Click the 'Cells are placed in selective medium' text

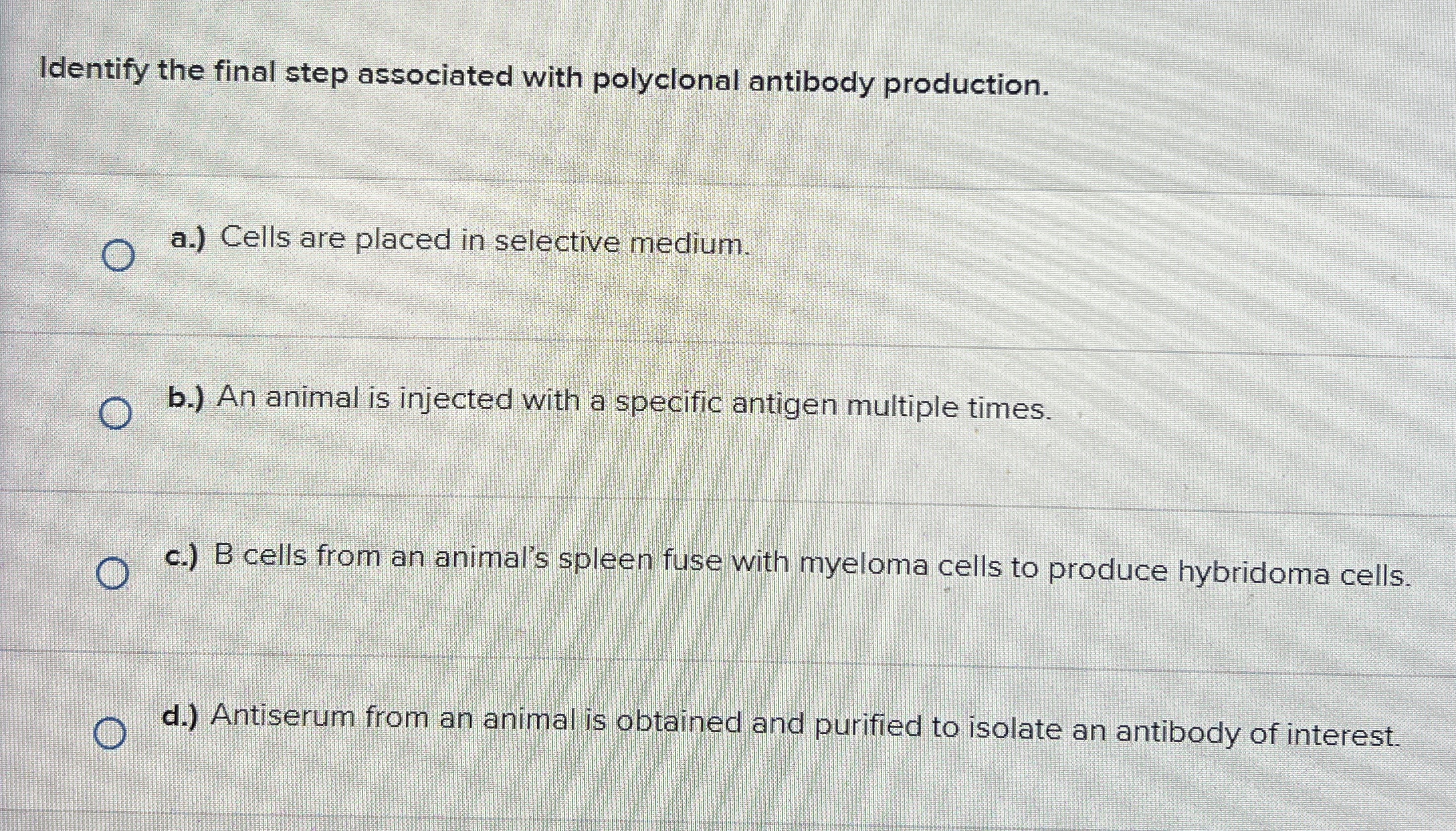tap(485, 241)
